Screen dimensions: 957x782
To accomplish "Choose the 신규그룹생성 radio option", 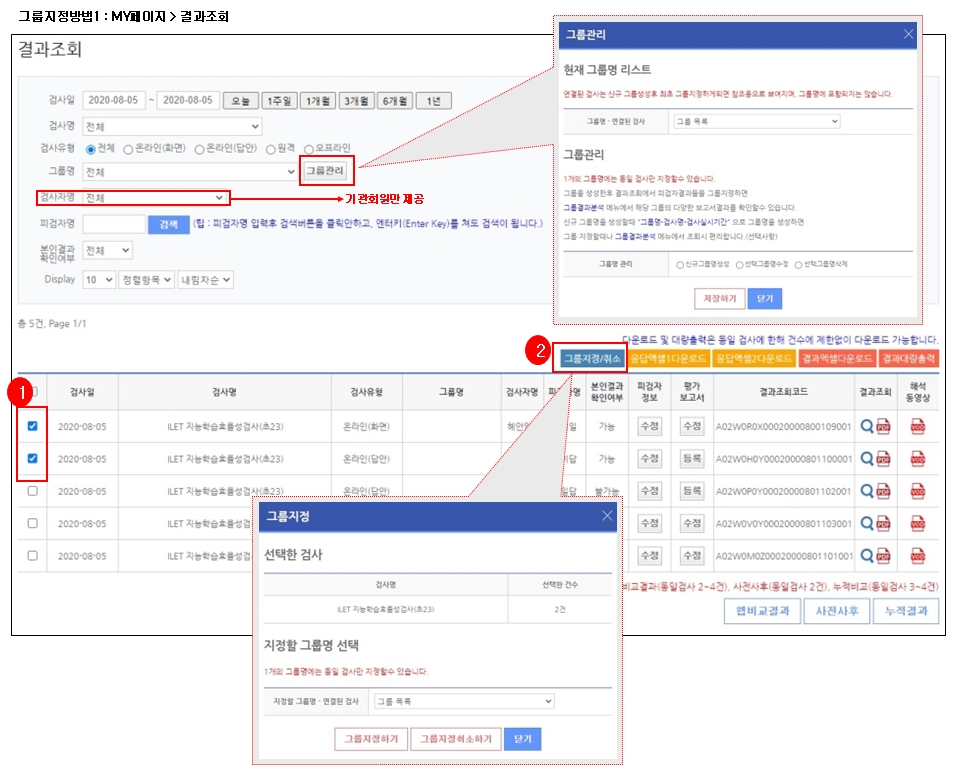I will pyautogui.click(x=680, y=265).
